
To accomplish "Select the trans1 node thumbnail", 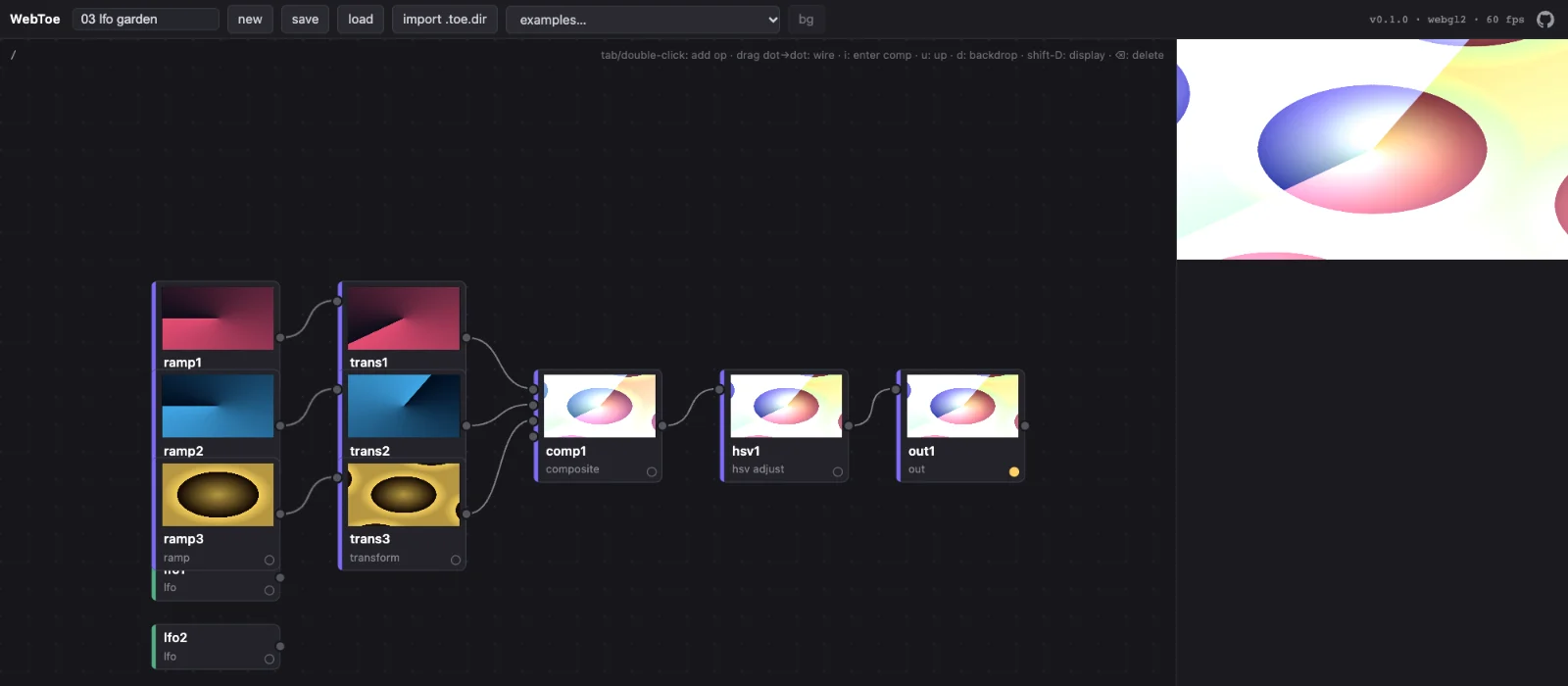I will 404,318.
